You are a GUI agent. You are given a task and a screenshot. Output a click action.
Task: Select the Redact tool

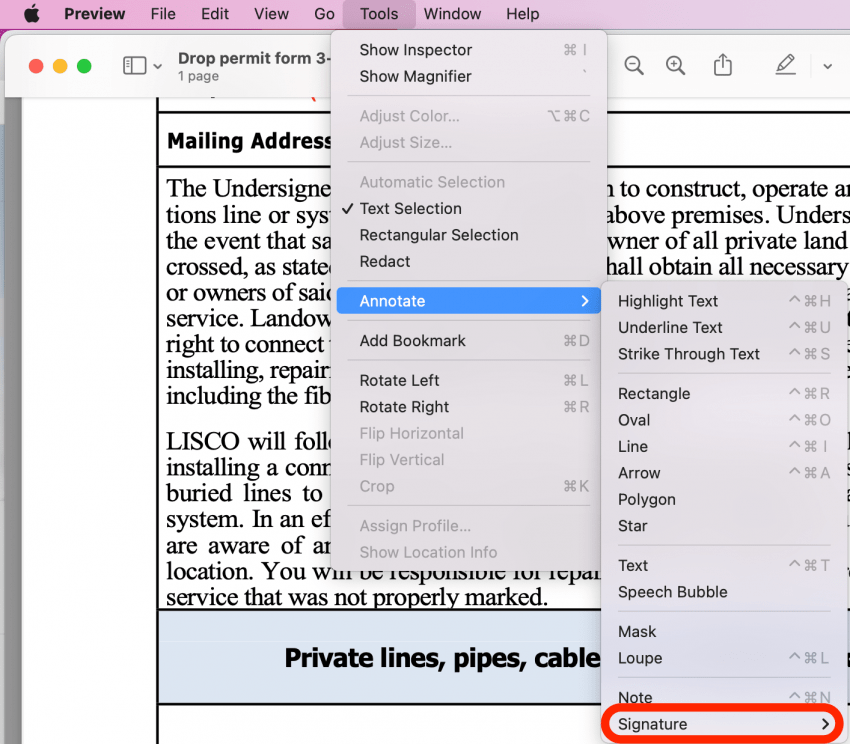click(x=385, y=262)
